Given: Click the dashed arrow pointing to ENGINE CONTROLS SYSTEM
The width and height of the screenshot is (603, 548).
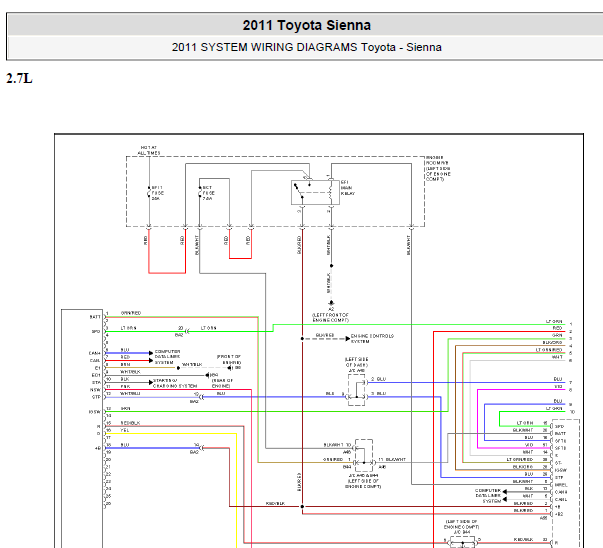Looking at the screenshot, I should pyautogui.click(x=326, y=339).
